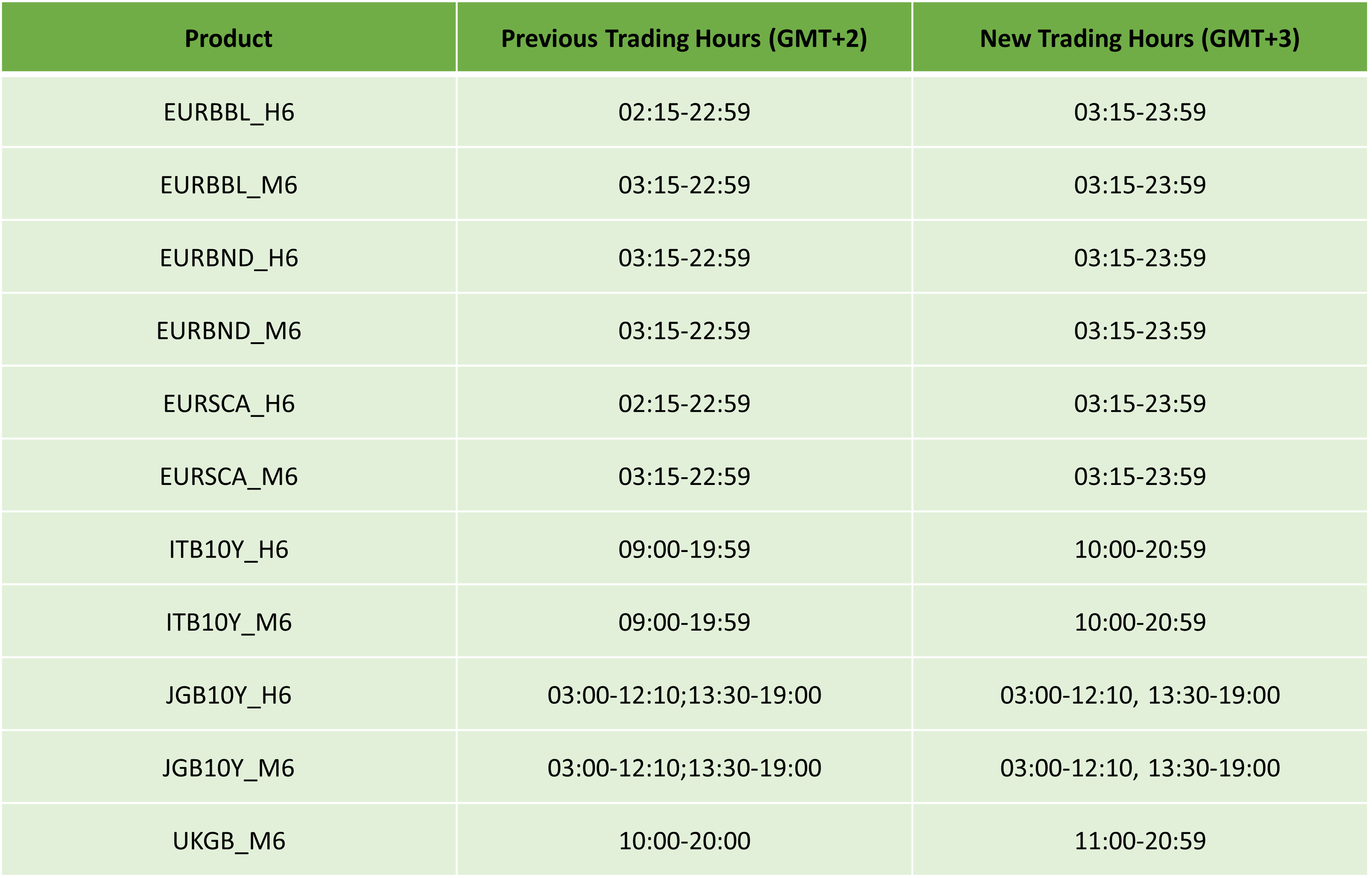The width and height of the screenshot is (1372, 878).
Task: Select the New Trading Hours (GMT+3) header
Action: (x=1140, y=38)
